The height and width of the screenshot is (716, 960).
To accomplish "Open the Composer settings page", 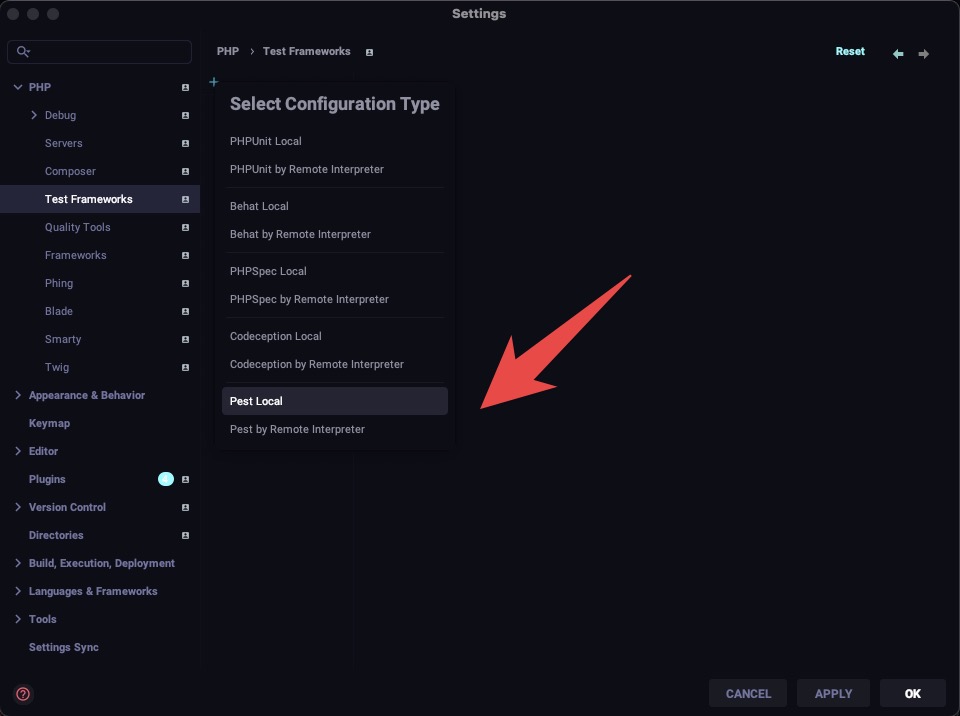I will pos(100,171).
